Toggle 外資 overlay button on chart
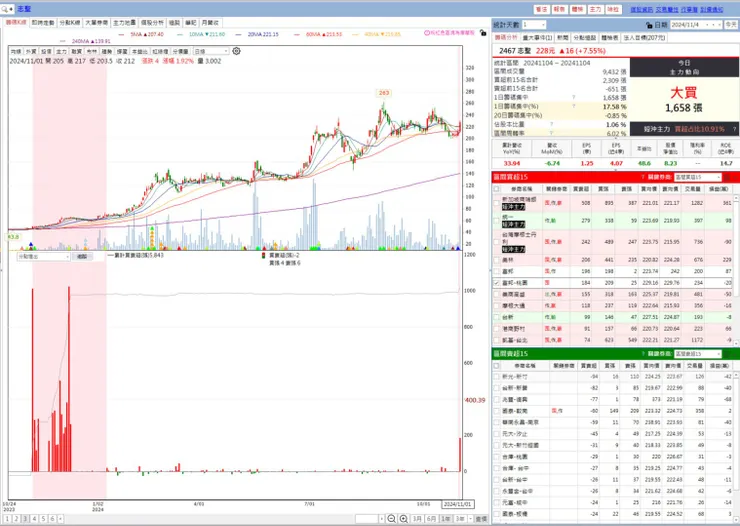 click(31, 51)
